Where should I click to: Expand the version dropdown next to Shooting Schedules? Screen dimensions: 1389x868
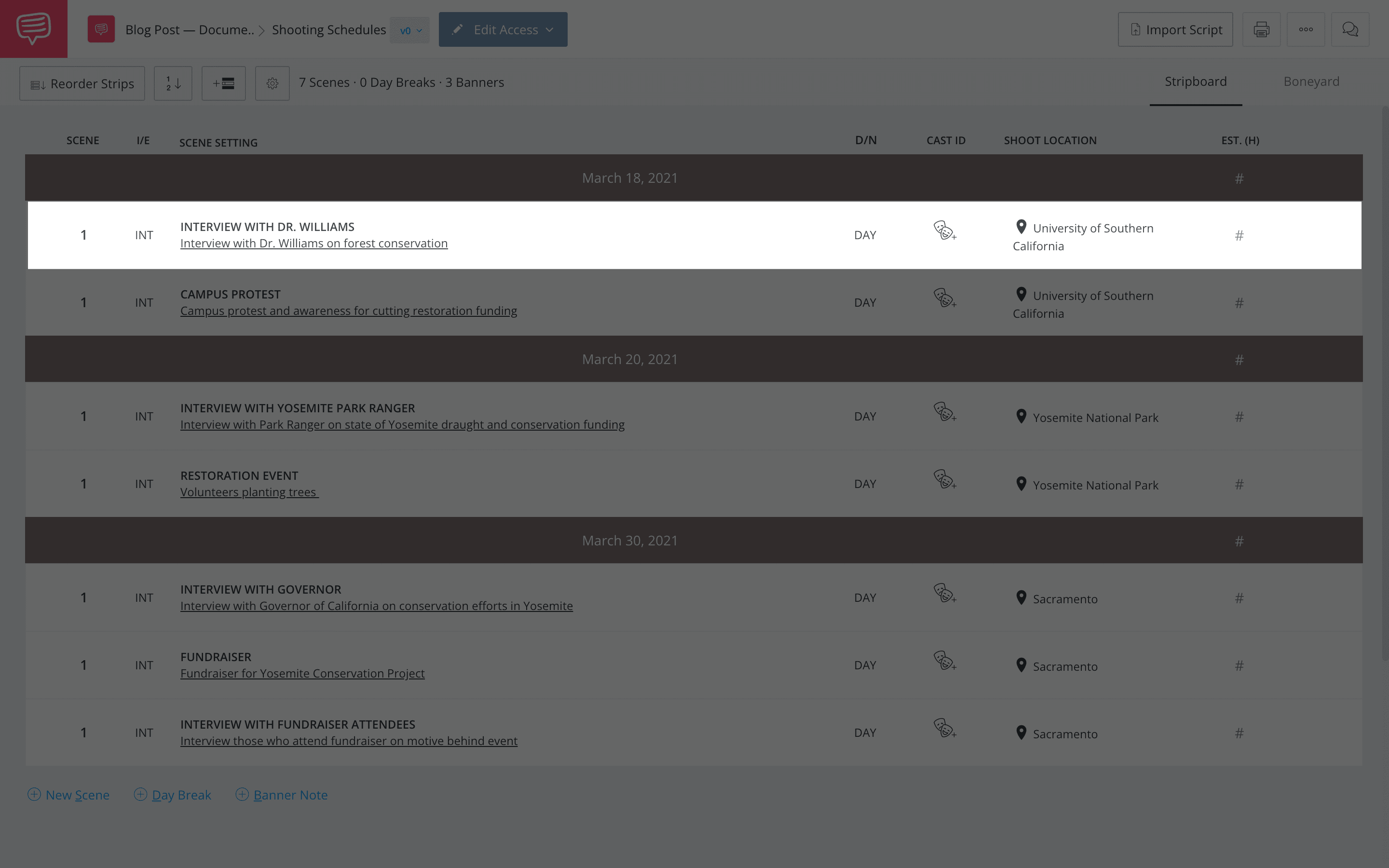point(409,29)
